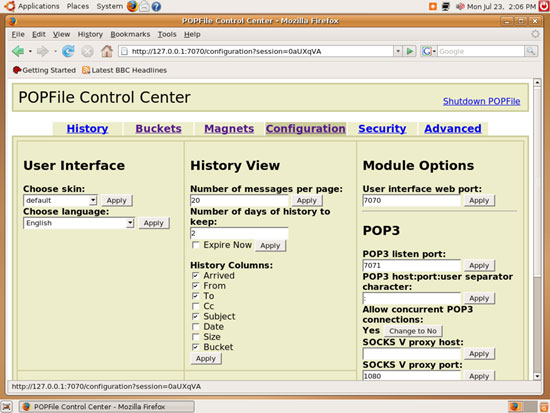This screenshot has width=550, height=413.
Task: Click Change to No for concurrent connections
Action: 413,331
